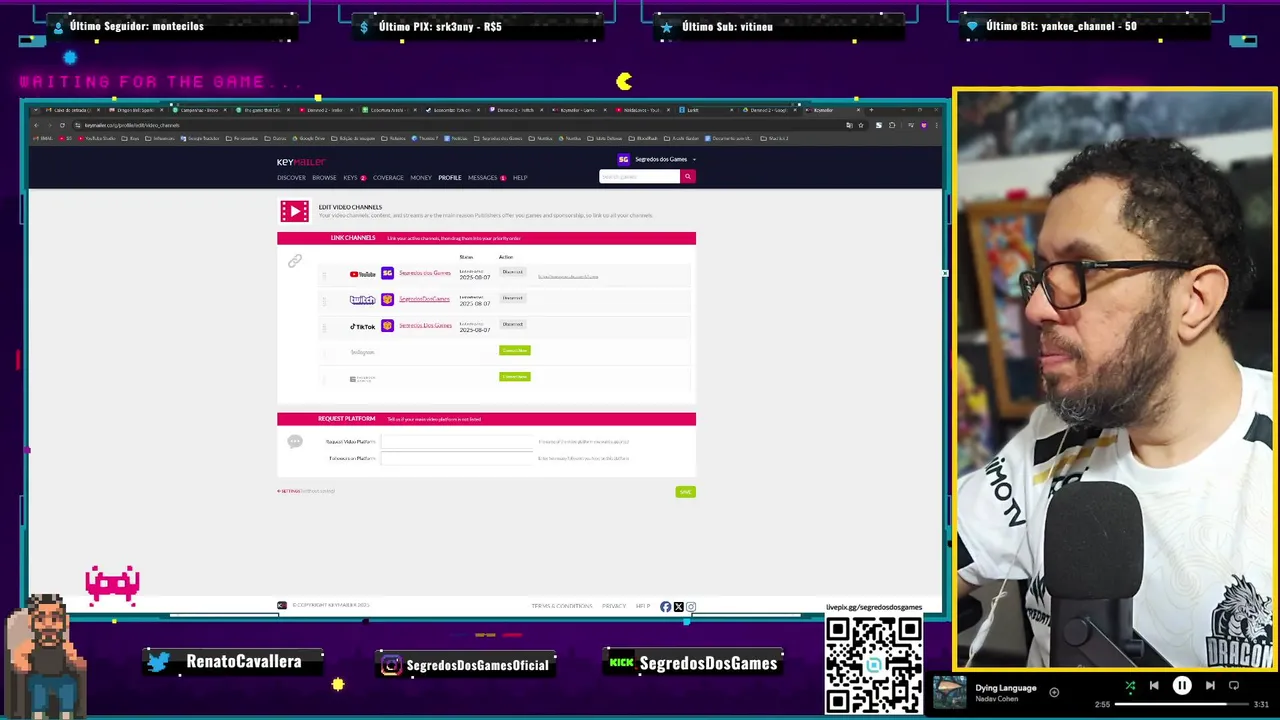1280x720 pixels.
Task: Click the Twitch platform logo
Action: (x=362, y=300)
